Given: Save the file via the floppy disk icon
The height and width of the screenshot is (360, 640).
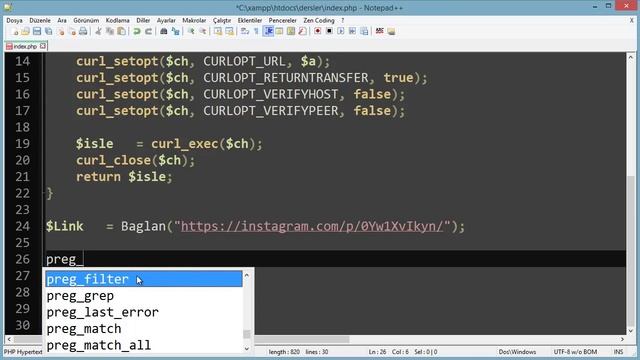Looking at the screenshot, I should pyautogui.click(x=37, y=31).
